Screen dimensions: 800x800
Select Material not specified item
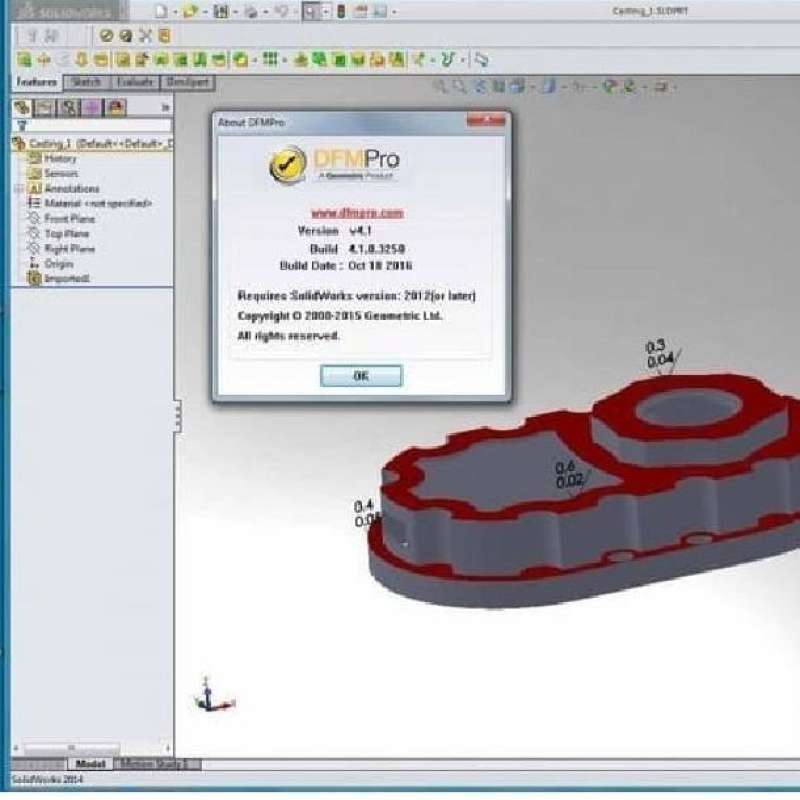pyautogui.click(x=90, y=203)
